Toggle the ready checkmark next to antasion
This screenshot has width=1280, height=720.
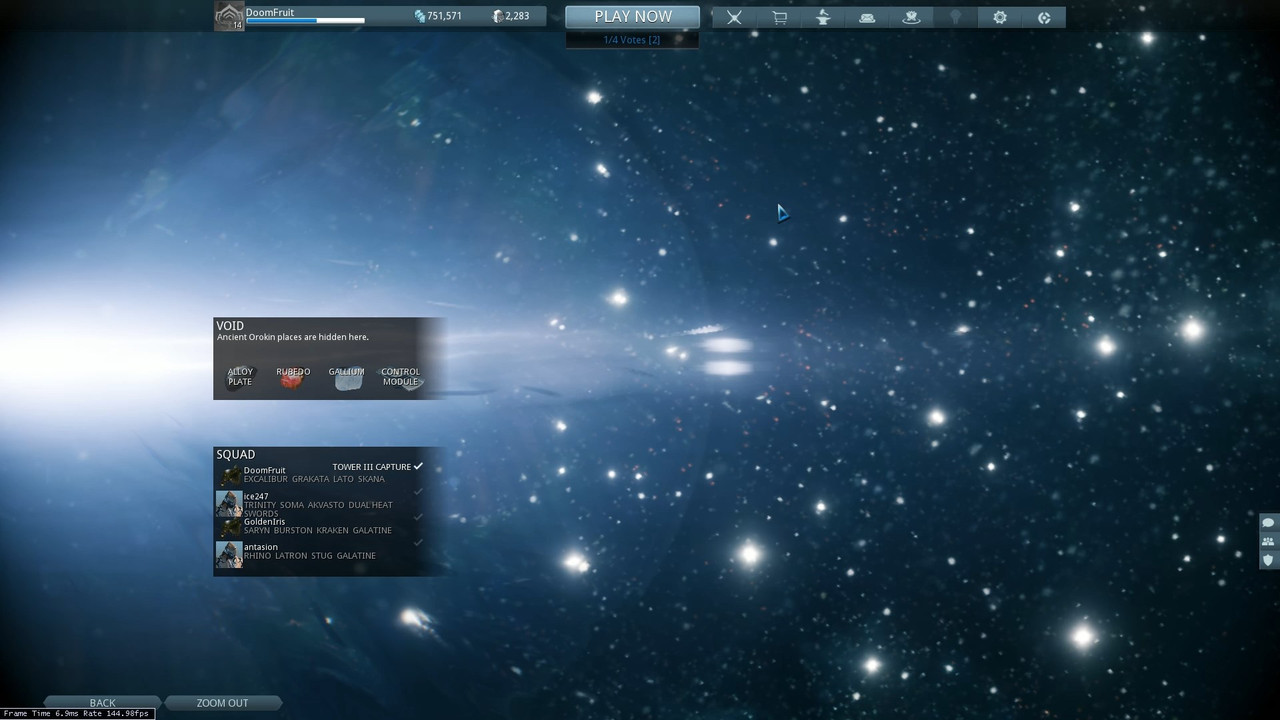pyautogui.click(x=418, y=542)
